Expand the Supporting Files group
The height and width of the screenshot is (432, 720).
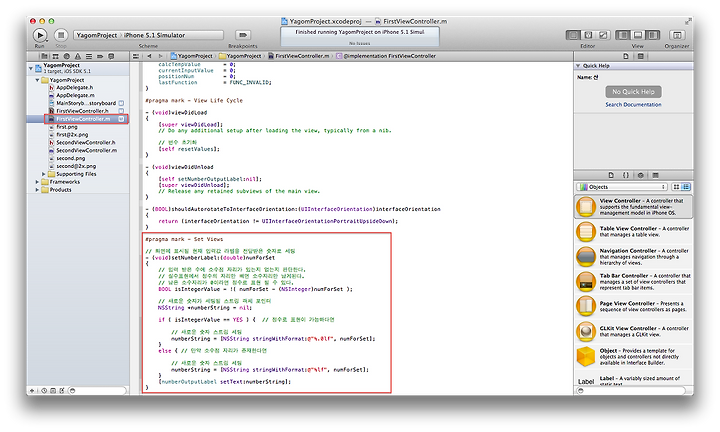coord(44,174)
